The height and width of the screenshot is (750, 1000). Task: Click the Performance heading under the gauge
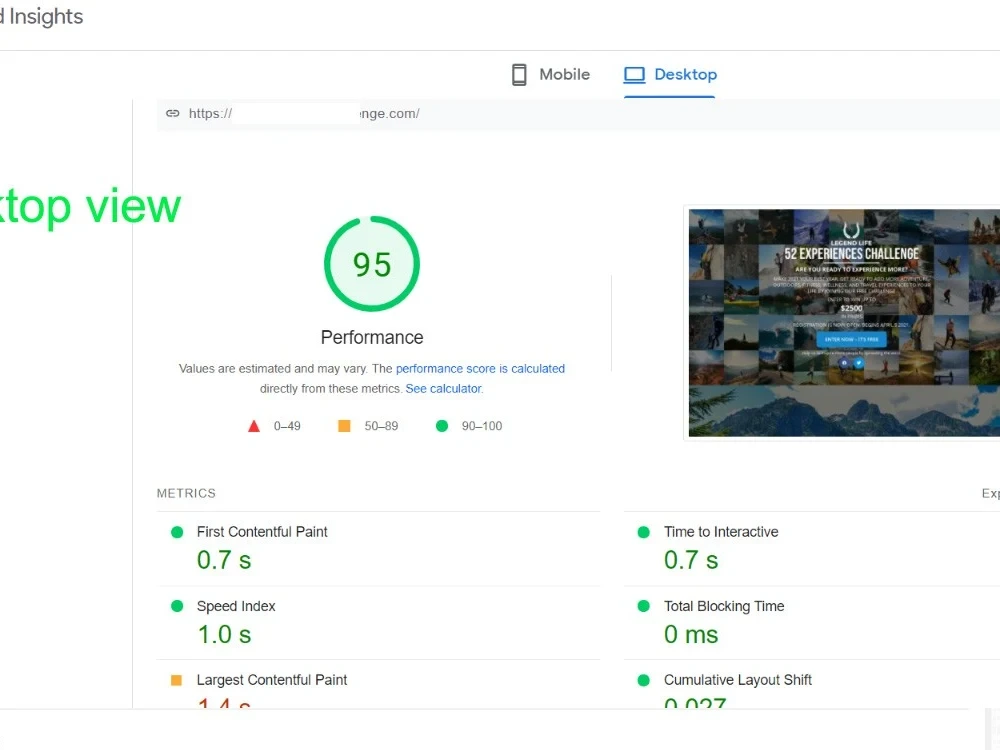(372, 337)
